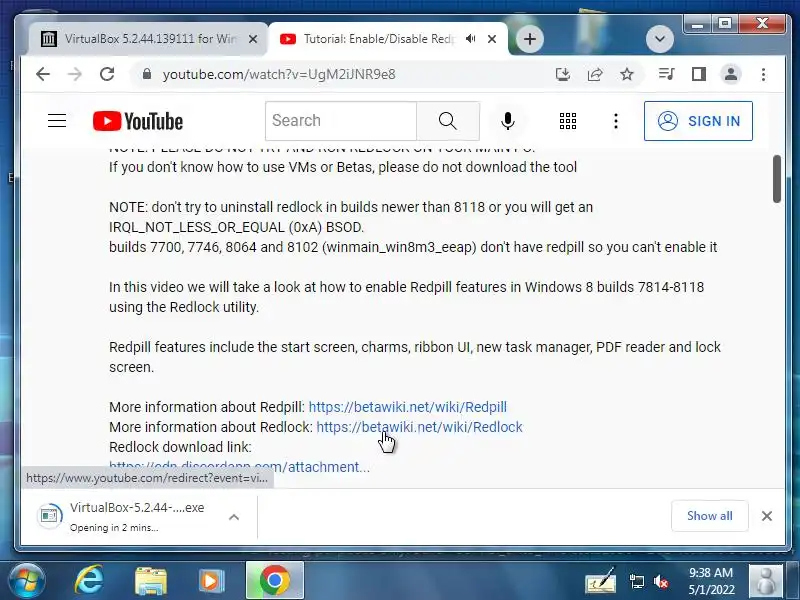Go to the YouTube home logo
Image resolution: width=800 pixels, height=600 pixels.
(x=138, y=121)
